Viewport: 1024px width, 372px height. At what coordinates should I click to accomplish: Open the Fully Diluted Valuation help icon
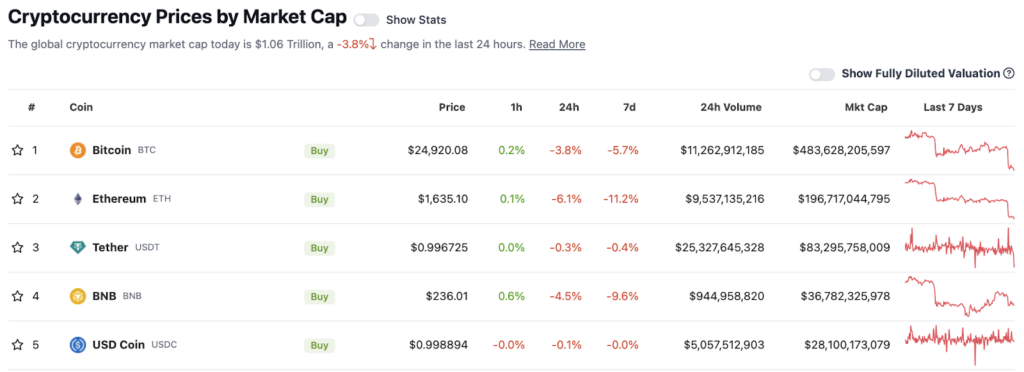point(1009,74)
